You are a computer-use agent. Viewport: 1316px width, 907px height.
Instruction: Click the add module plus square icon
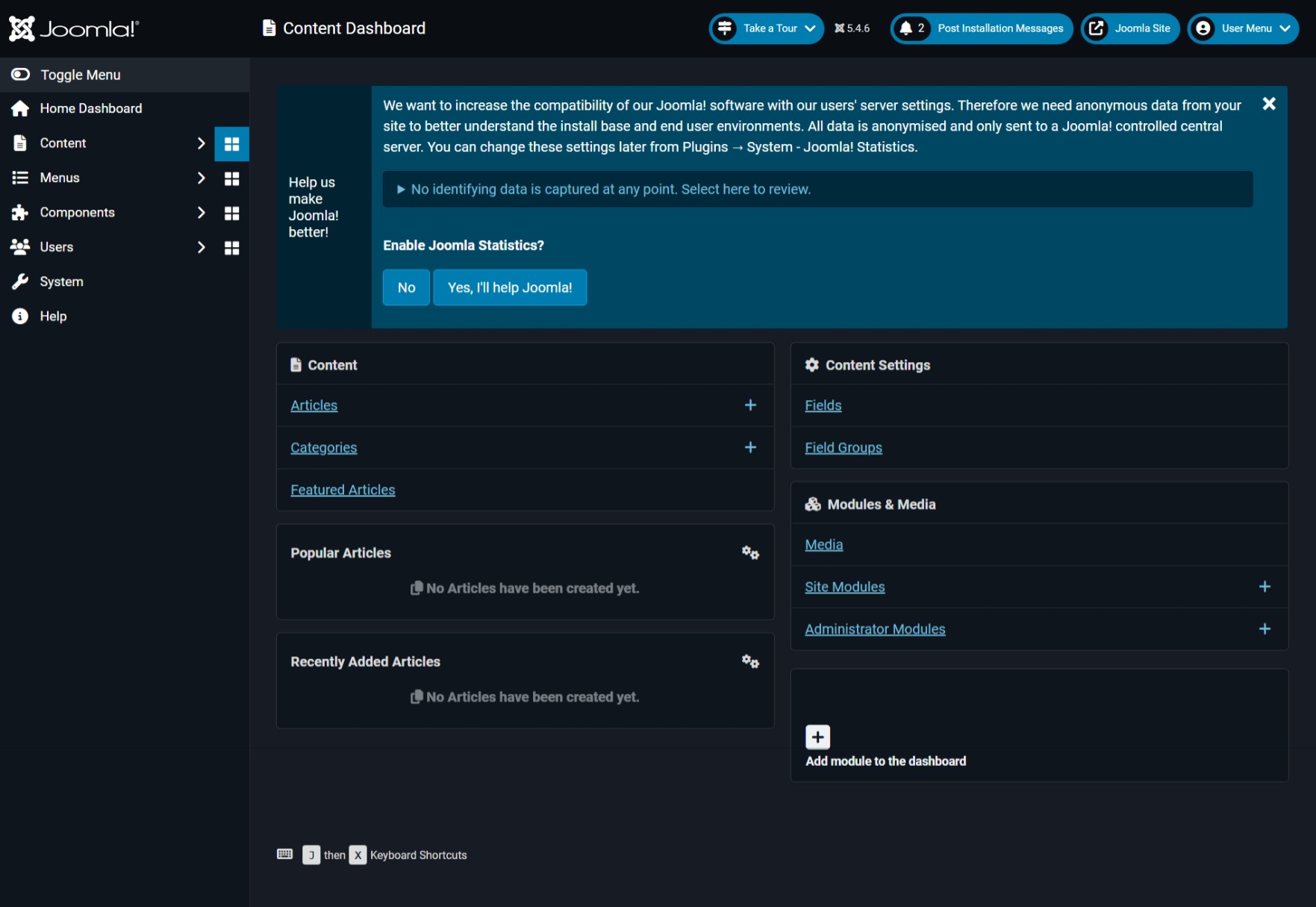click(x=818, y=737)
